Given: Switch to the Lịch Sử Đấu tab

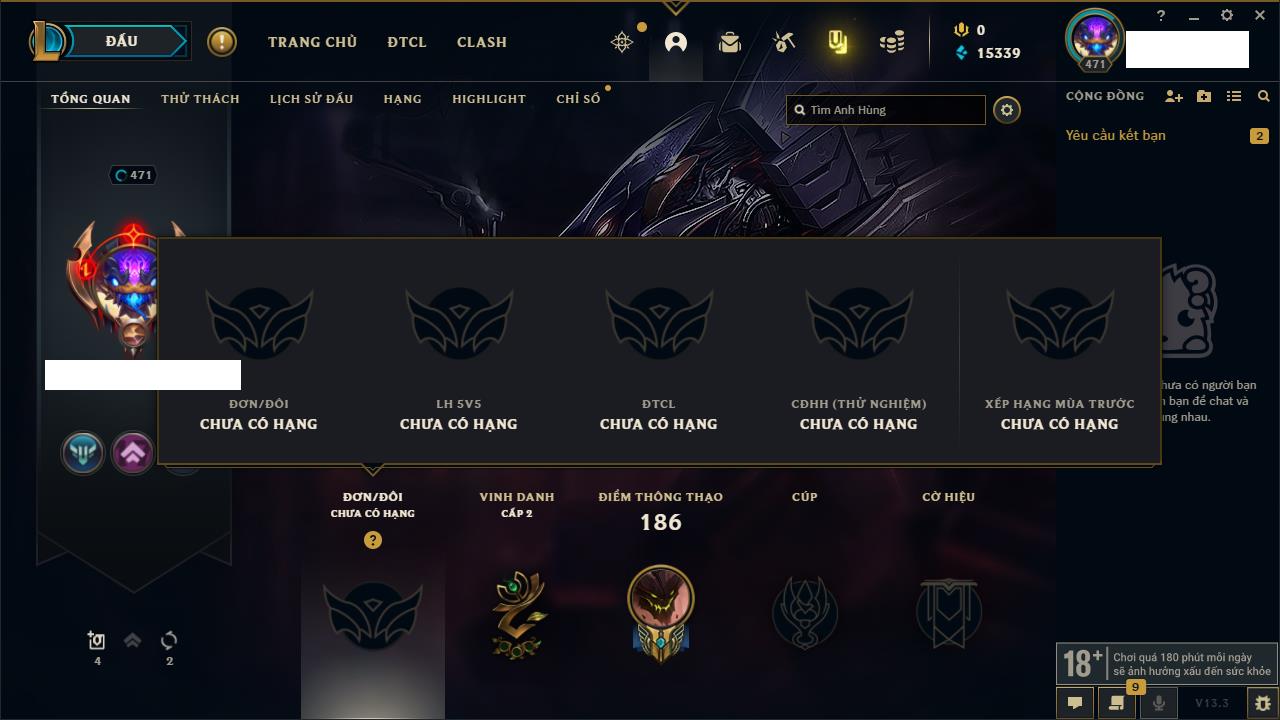Looking at the screenshot, I should click(x=311, y=99).
